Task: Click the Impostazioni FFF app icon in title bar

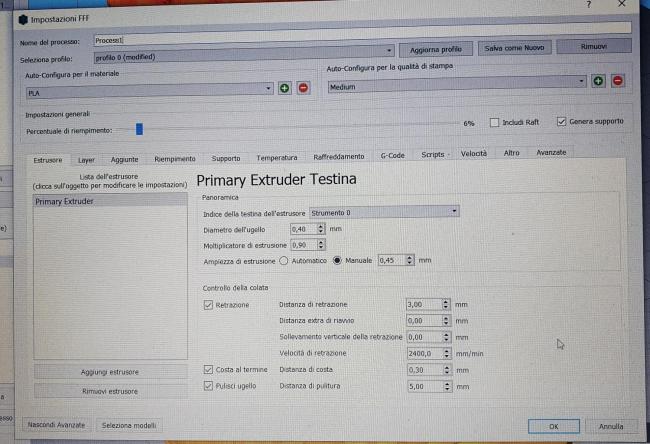Action: point(23,19)
